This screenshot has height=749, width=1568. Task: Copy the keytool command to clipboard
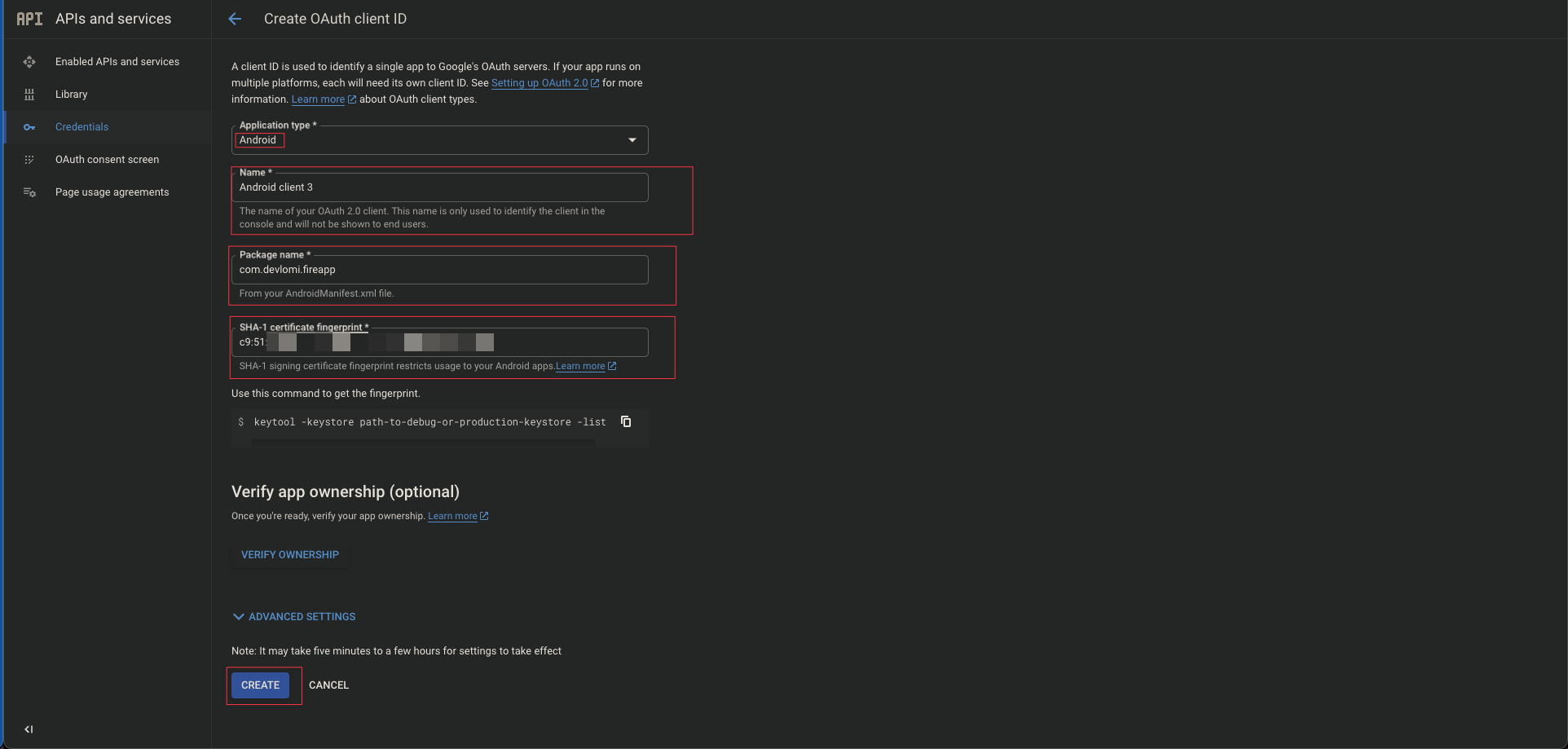pos(626,421)
